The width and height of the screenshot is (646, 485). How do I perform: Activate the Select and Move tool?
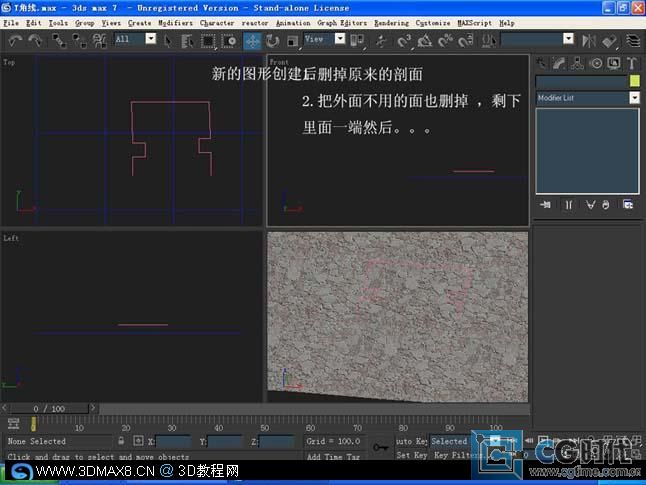pos(252,41)
